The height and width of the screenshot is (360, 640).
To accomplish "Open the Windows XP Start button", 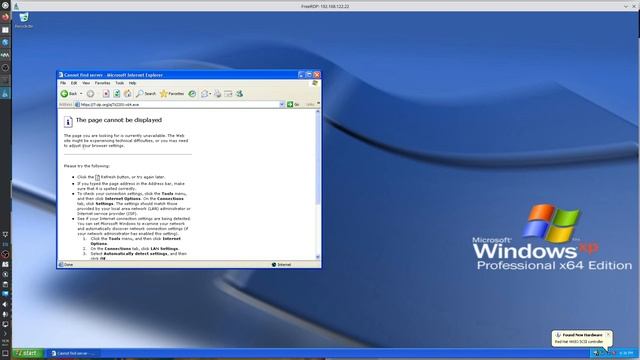I will point(27,353).
